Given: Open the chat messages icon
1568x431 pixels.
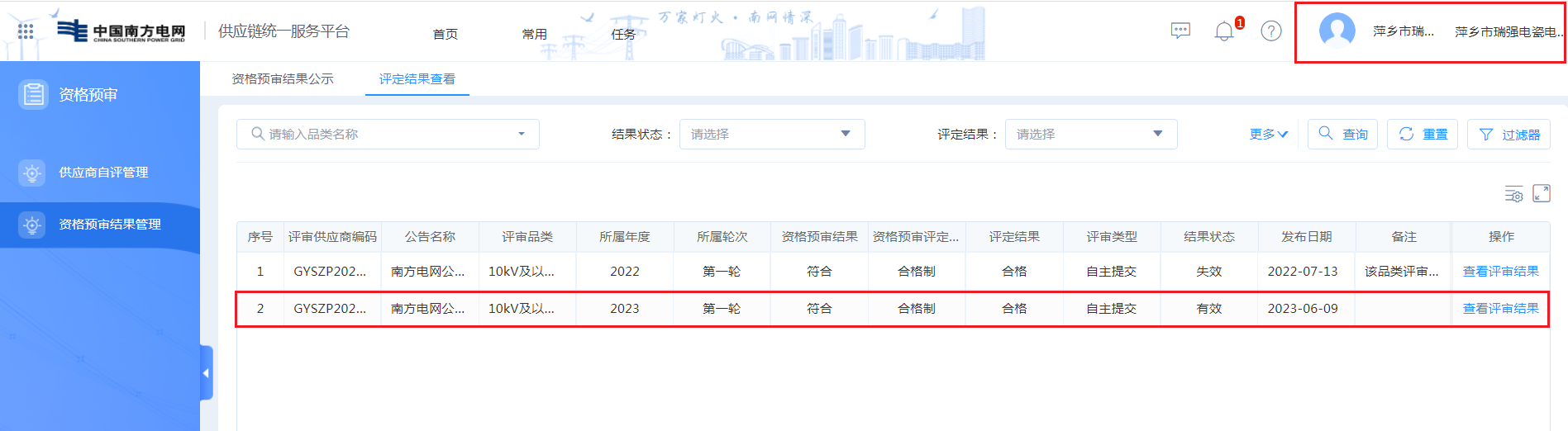Looking at the screenshot, I should pyautogui.click(x=1180, y=31).
